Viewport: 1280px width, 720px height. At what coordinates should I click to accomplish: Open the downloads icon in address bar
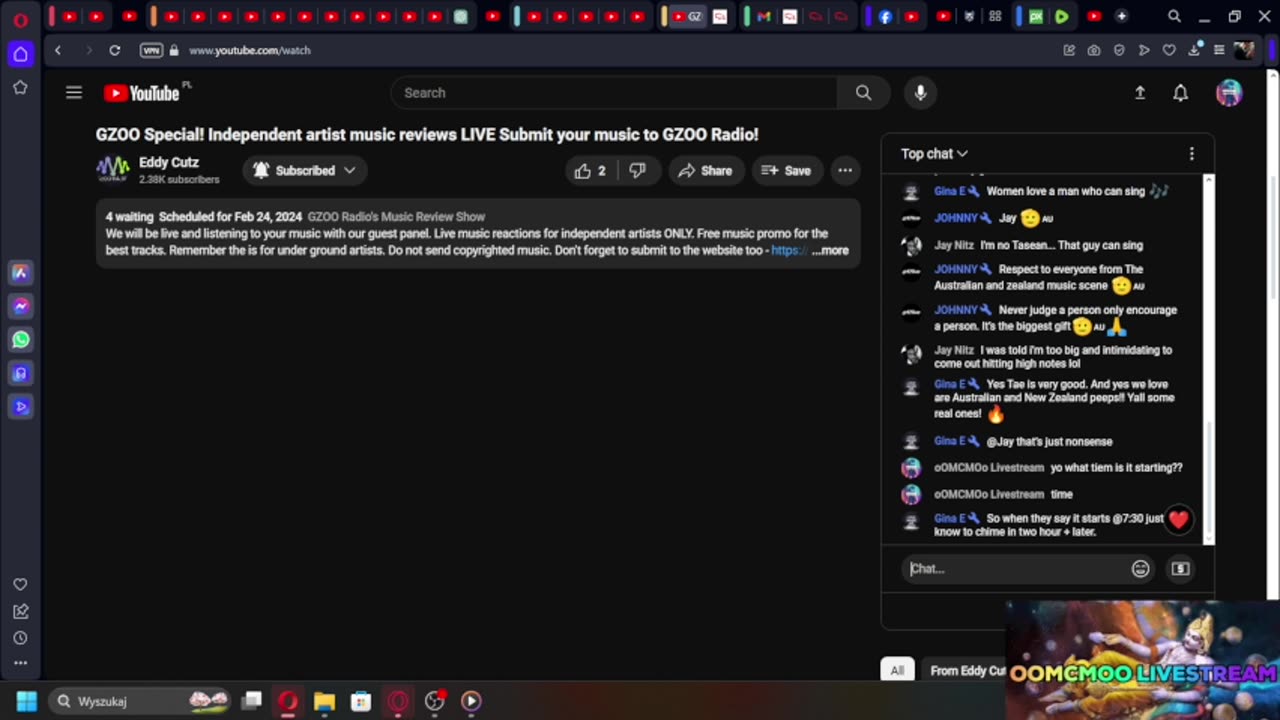[x=1194, y=50]
